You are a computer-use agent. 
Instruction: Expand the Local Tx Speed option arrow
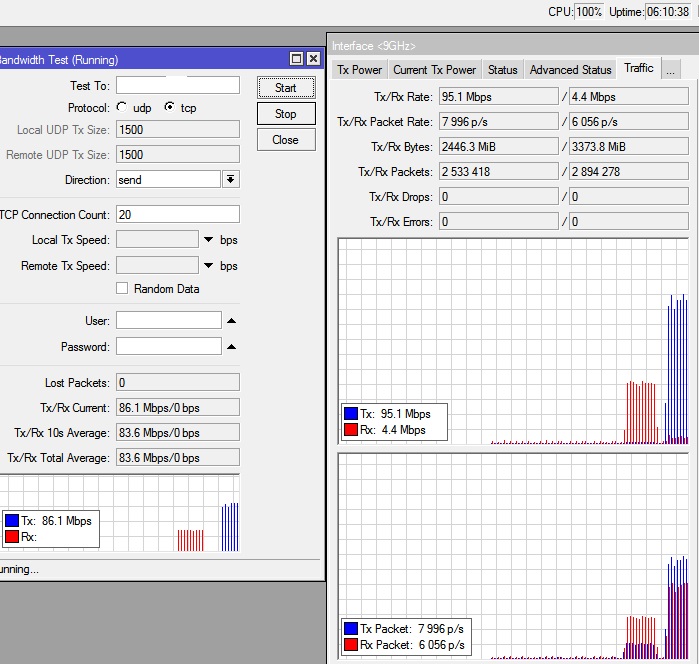[208, 239]
